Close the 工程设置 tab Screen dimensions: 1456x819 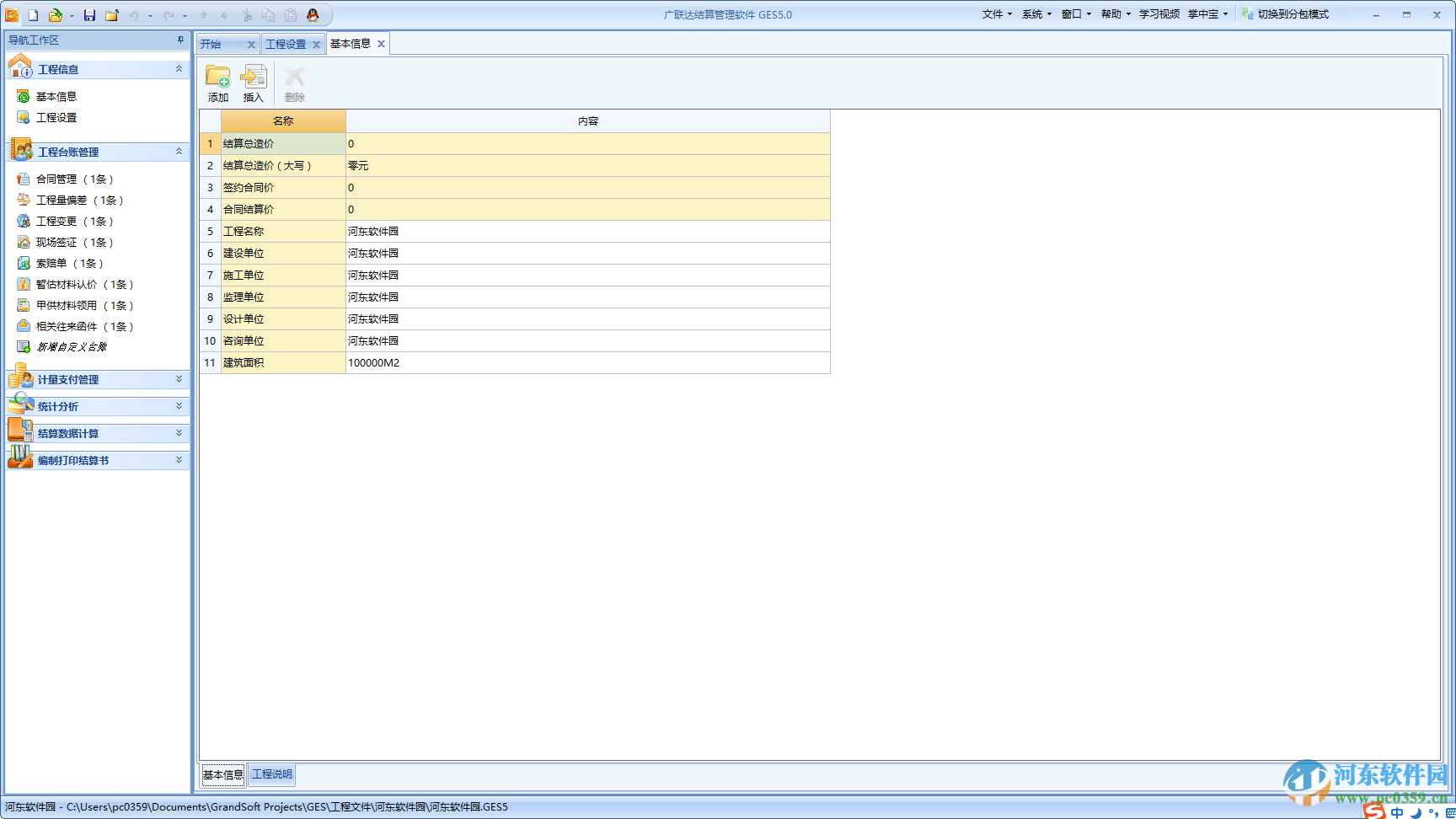[x=316, y=45]
